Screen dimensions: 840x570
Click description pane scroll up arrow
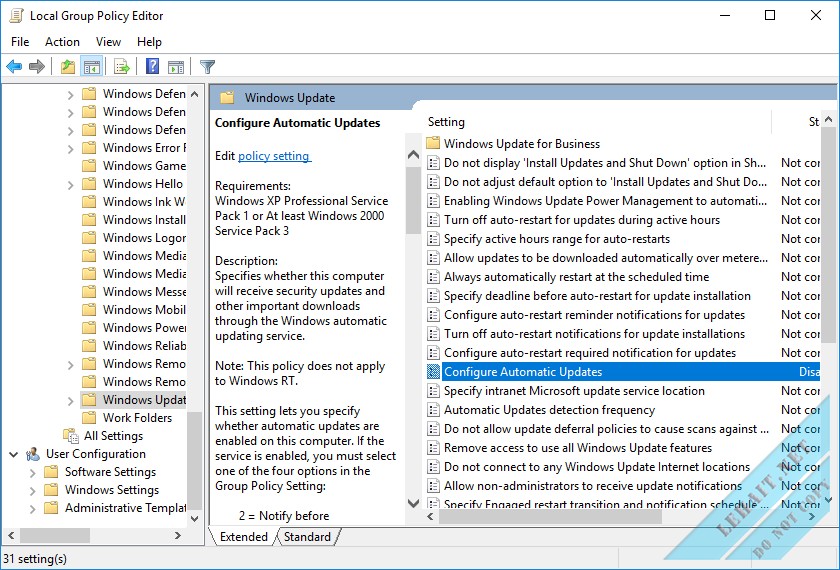click(x=413, y=155)
